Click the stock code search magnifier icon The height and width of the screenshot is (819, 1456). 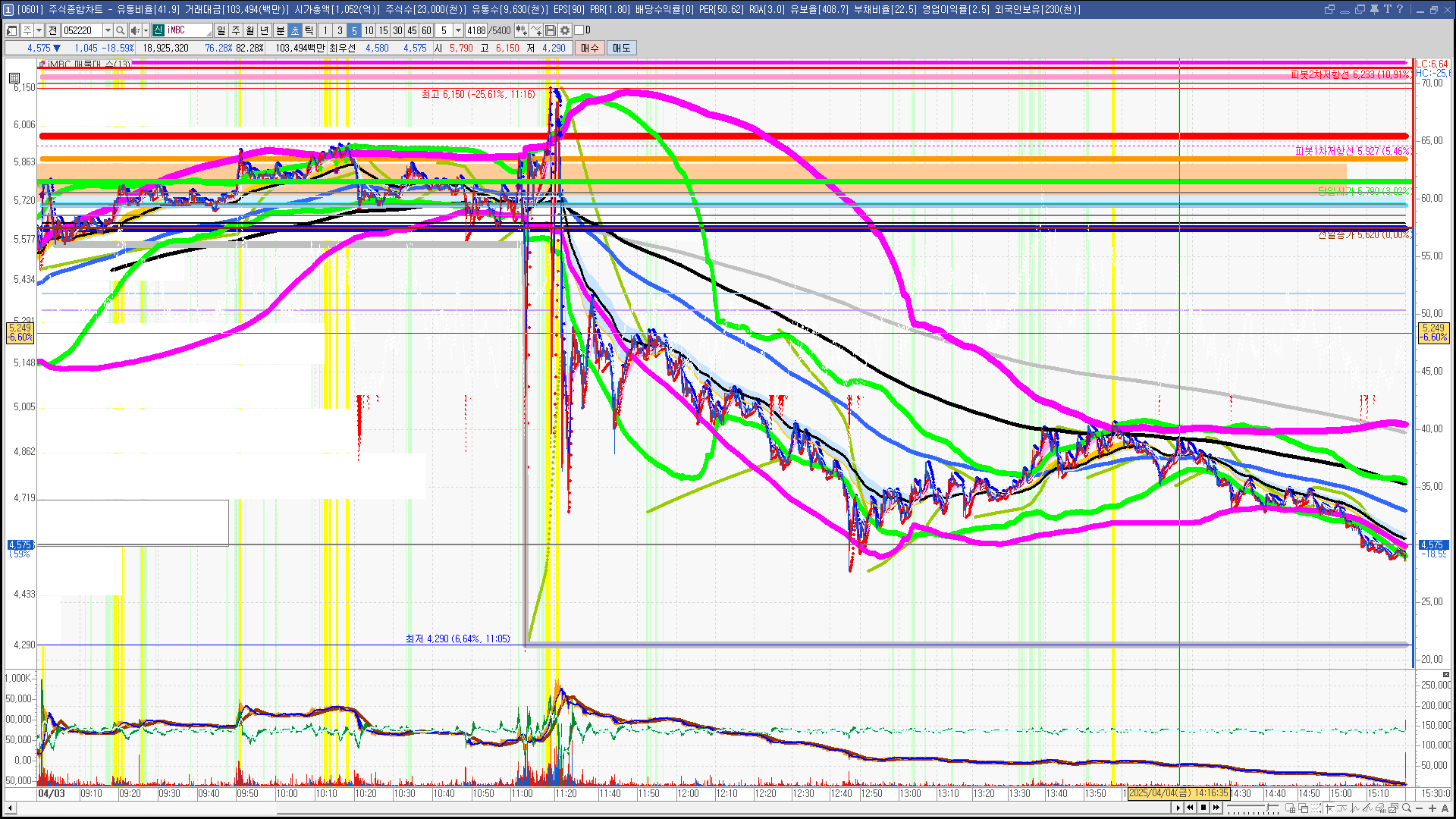[x=121, y=30]
